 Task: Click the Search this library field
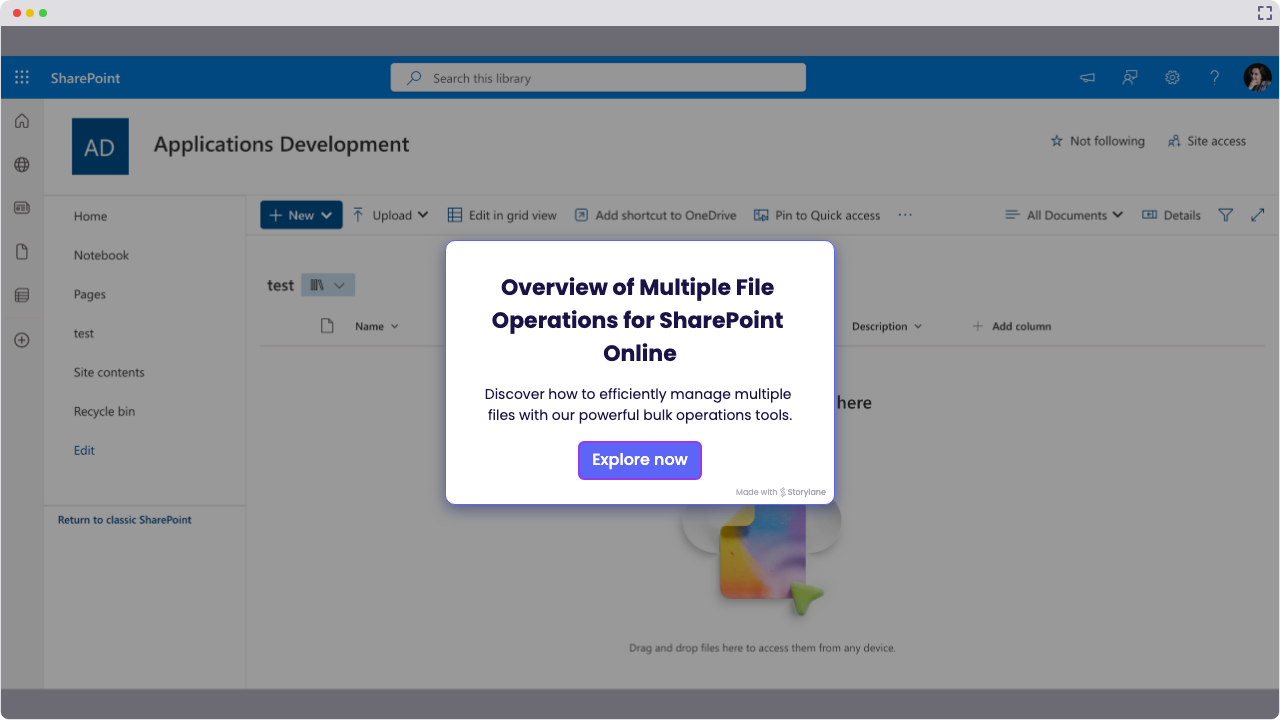pyautogui.click(x=598, y=78)
